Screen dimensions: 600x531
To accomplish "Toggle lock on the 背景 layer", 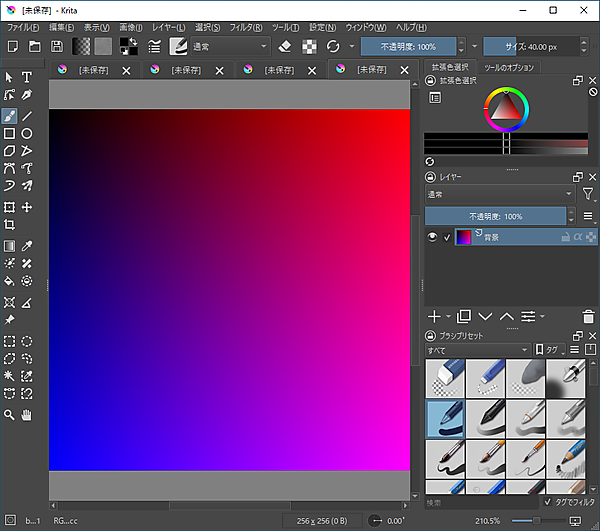I will click(x=565, y=237).
